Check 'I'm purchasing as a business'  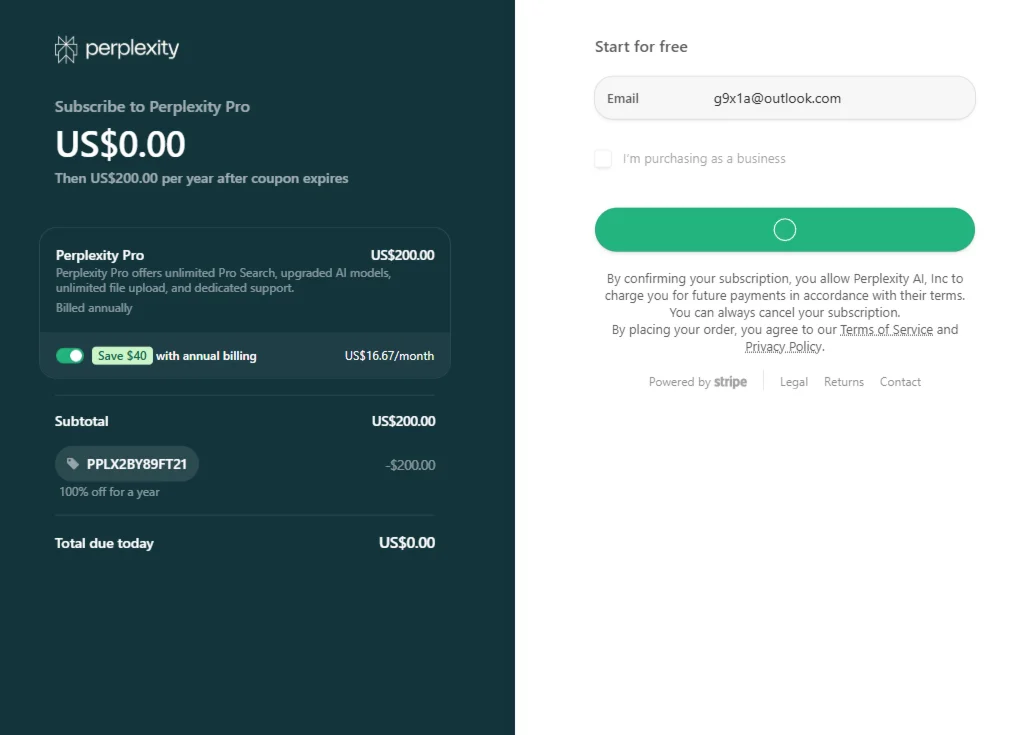coord(603,159)
